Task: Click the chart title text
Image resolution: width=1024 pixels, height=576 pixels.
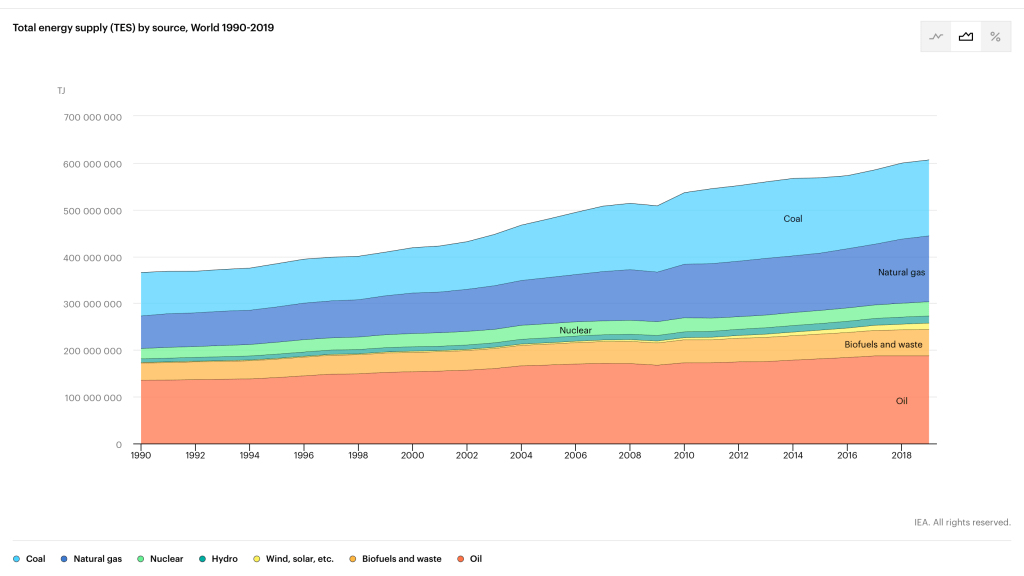Action: (143, 28)
